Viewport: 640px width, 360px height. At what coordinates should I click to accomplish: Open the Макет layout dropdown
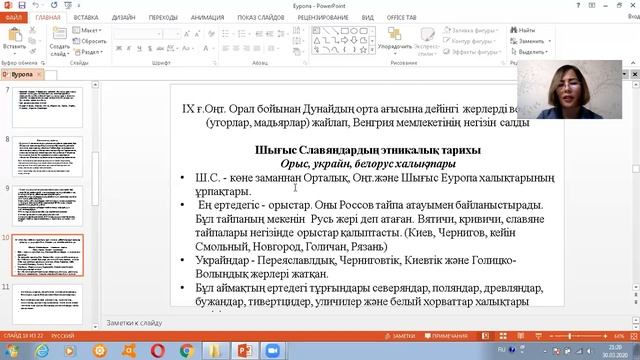click(87, 30)
